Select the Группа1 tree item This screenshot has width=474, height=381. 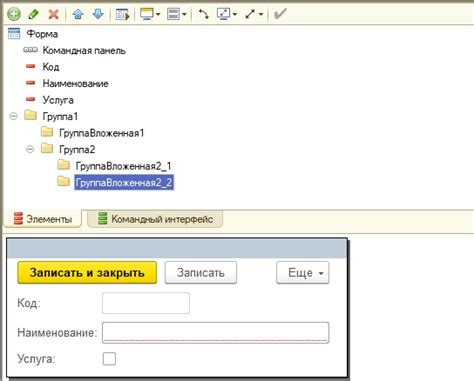click(60, 116)
